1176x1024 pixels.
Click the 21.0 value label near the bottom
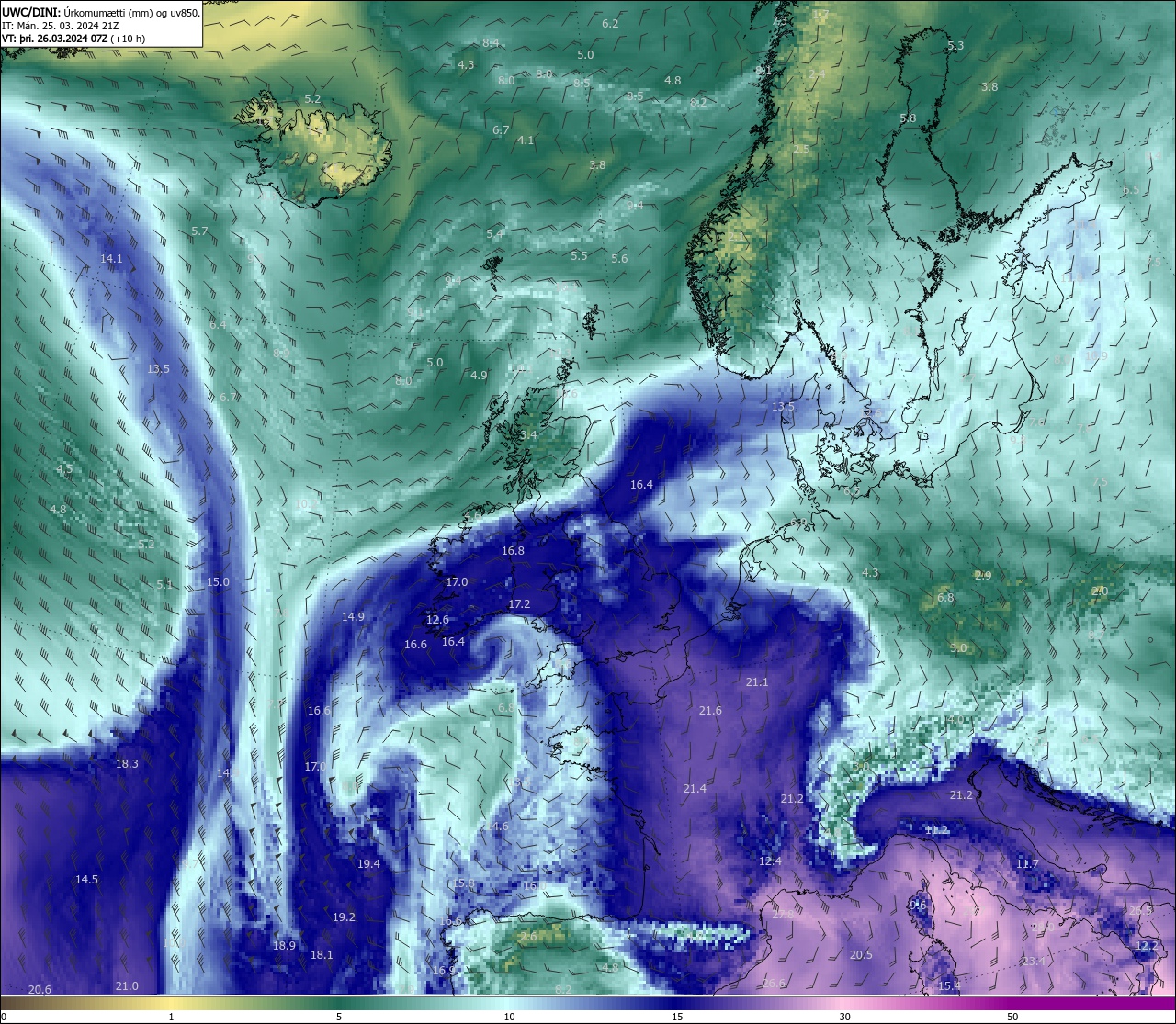127,986
